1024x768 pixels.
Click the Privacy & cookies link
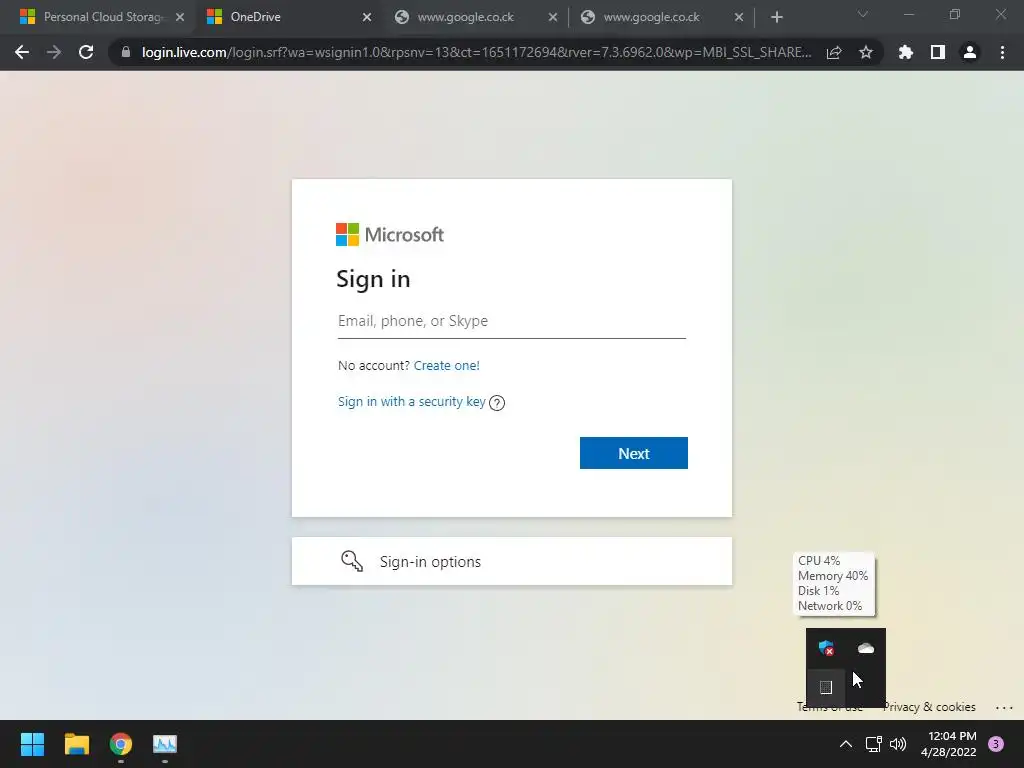pyautogui.click(x=929, y=707)
